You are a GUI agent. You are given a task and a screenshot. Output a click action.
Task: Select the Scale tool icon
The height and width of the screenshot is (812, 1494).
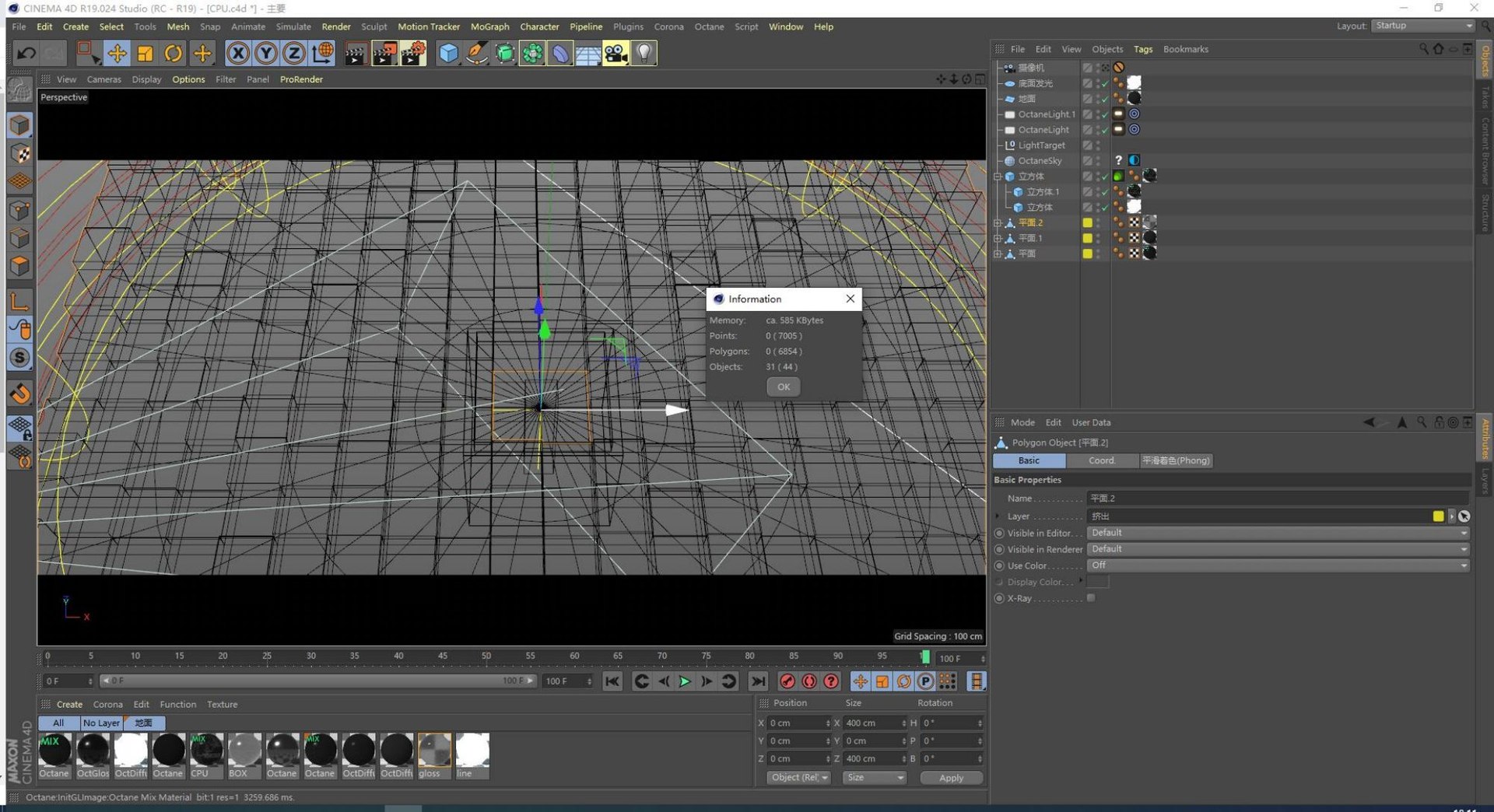[145, 53]
